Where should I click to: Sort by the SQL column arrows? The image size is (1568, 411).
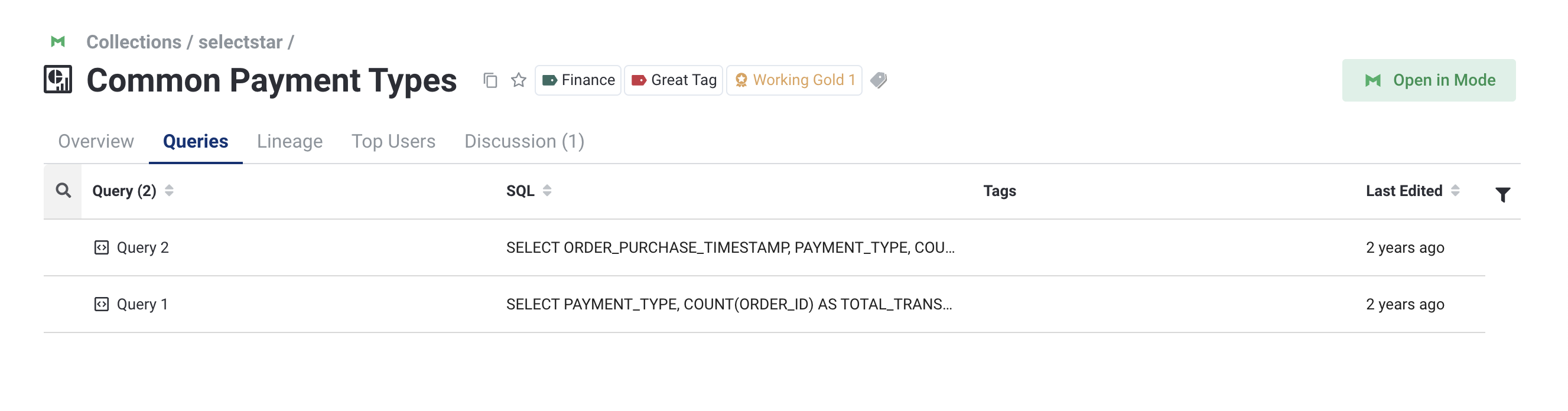(547, 191)
